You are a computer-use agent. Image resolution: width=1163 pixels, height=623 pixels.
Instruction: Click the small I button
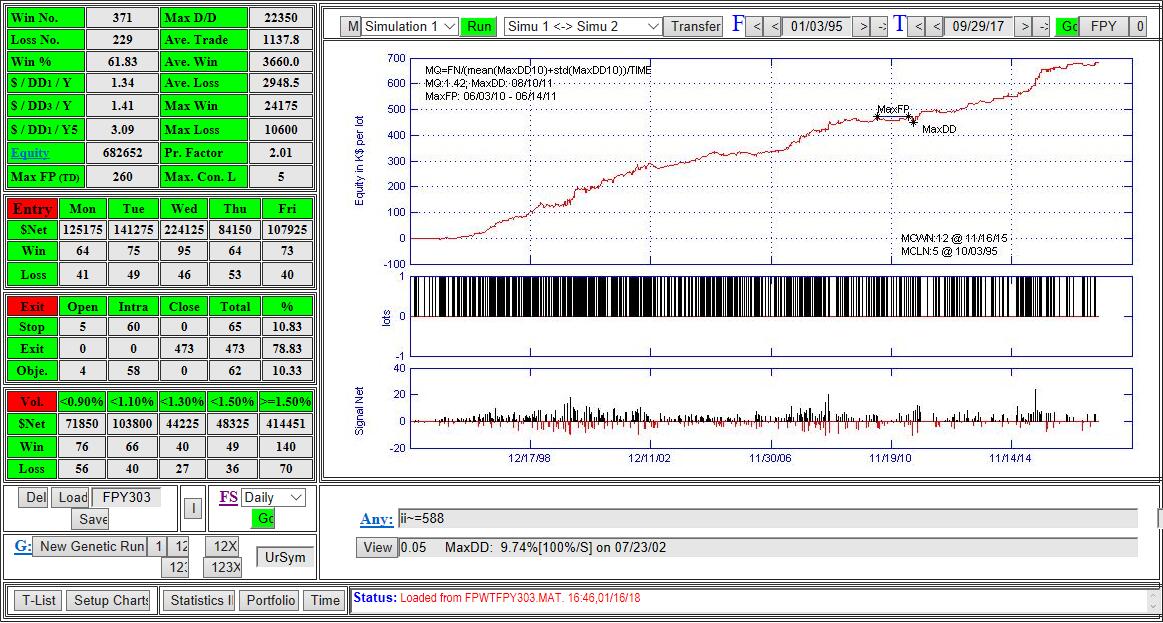pyautogui.click(x=192, y=509)
